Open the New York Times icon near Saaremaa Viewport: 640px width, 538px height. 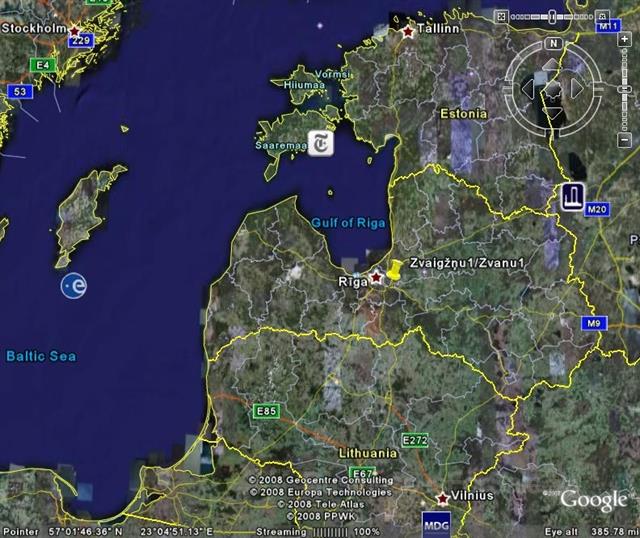(x=320, y=143)
